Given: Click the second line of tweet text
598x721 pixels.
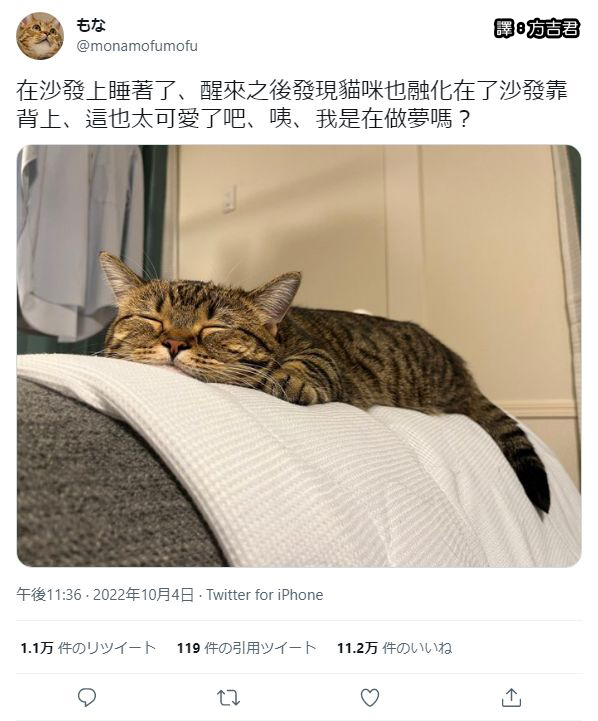Looking at the screenshot, I should tap(244, 119).
